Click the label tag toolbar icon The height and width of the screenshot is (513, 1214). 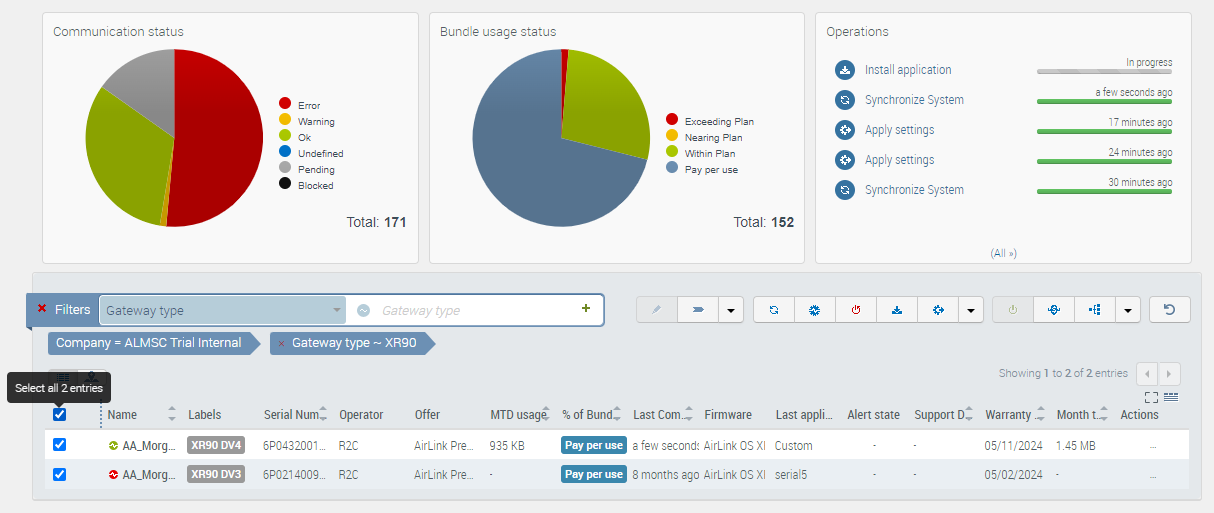(698, 310)
